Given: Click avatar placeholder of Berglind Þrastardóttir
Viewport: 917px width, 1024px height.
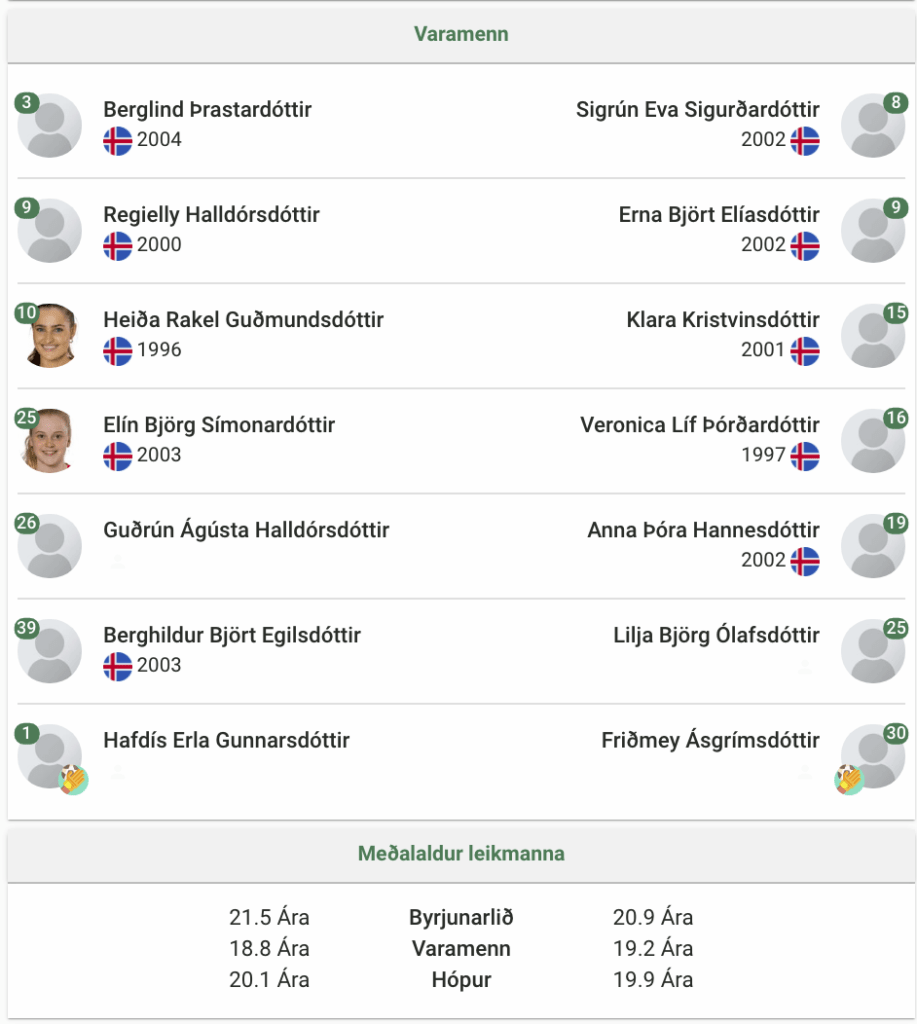Looking at the screenshot, I should (x=50, y=125).
